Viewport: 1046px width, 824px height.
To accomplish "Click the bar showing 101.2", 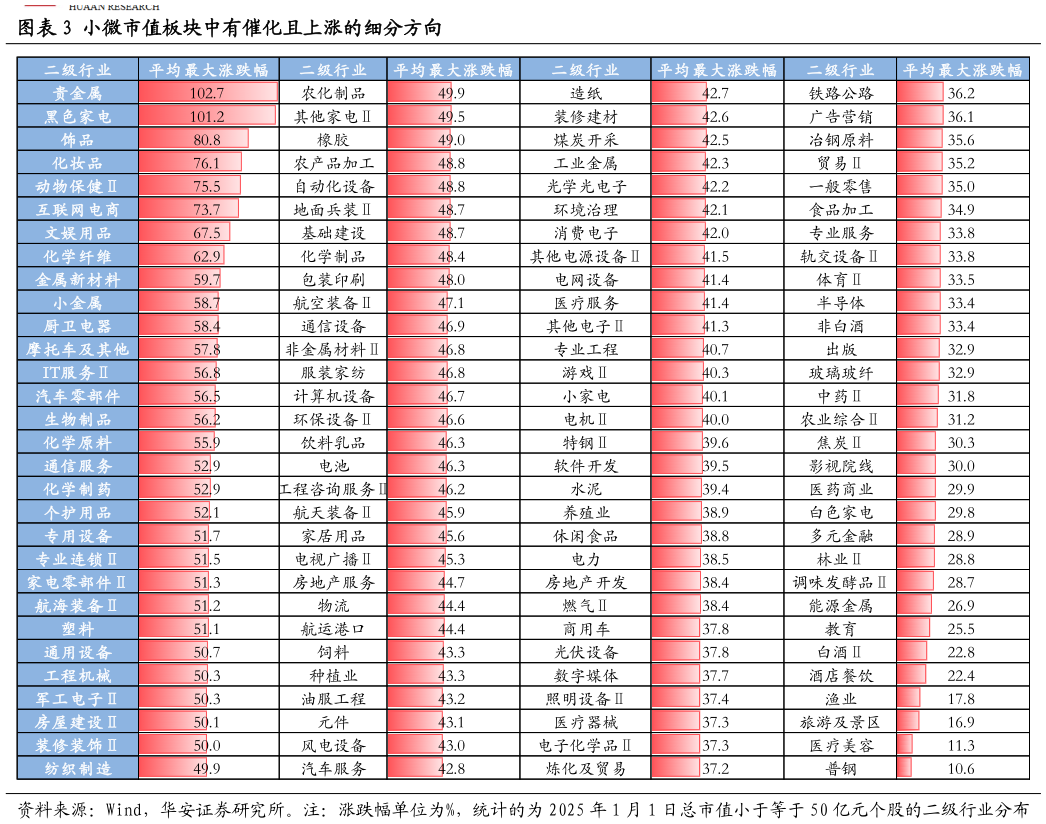I will (x=206, y=116).
